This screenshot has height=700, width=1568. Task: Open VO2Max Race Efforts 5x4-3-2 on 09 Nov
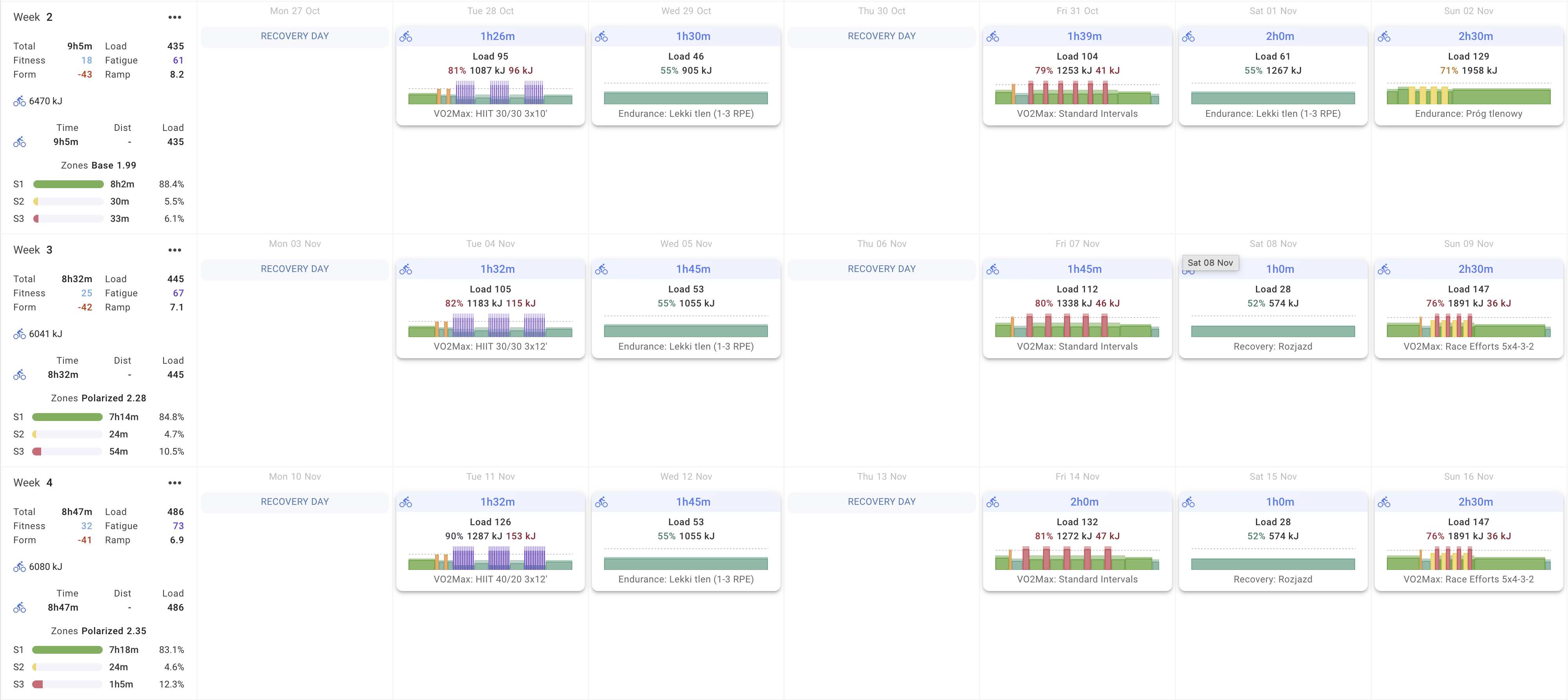click(x=1468, y=346)
